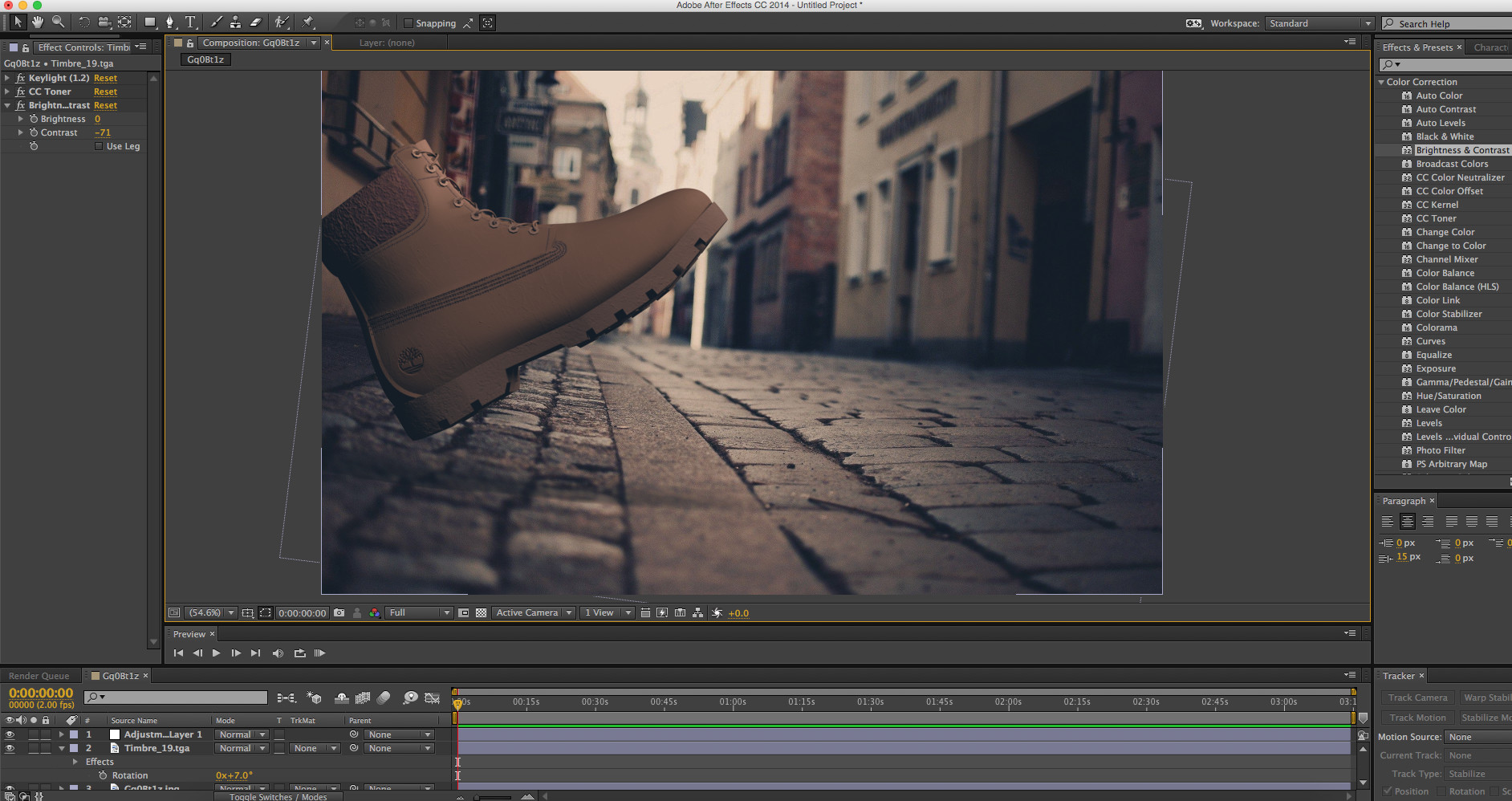Click the Play button in Preview panel
The width and height of the screenshot is (1512, 801).
point(216,653)
